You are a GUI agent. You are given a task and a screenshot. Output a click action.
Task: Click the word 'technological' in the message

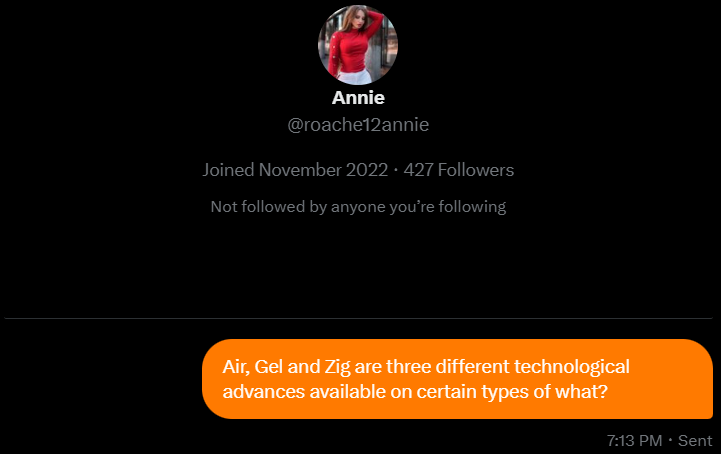pyautogui.click(x=572, y=367)
